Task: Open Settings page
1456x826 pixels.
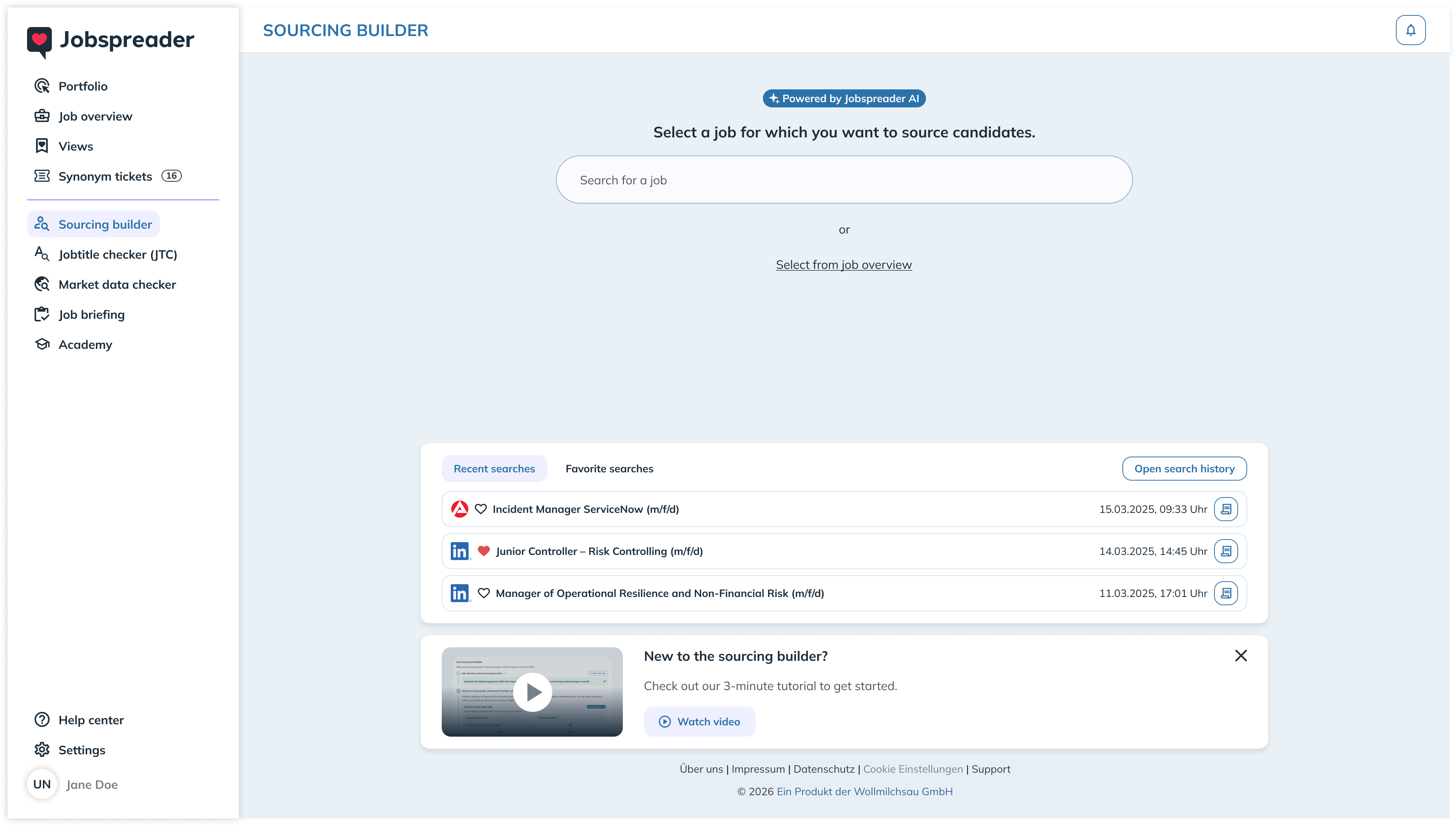Action: pos(82,750)
